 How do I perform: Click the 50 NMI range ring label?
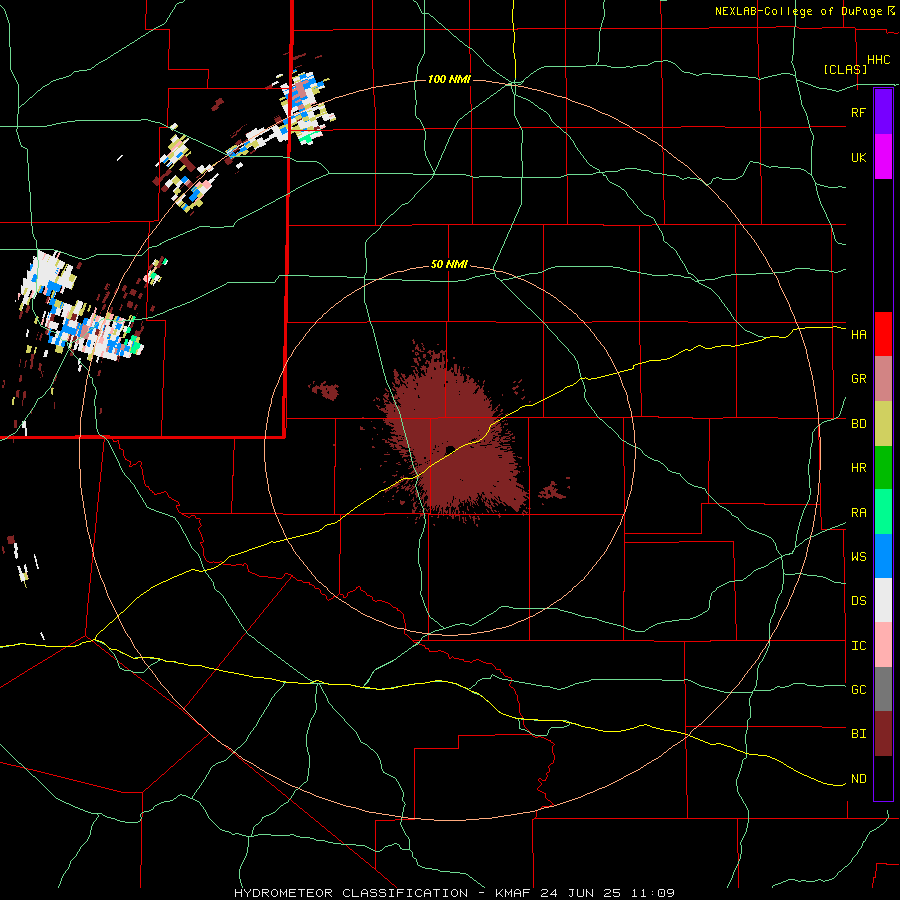(x=449, y=265)
